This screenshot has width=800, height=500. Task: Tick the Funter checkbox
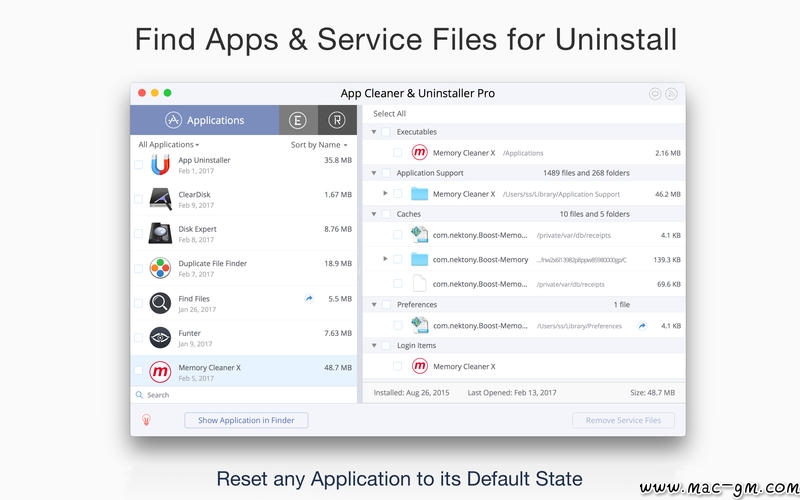[138, 338]
